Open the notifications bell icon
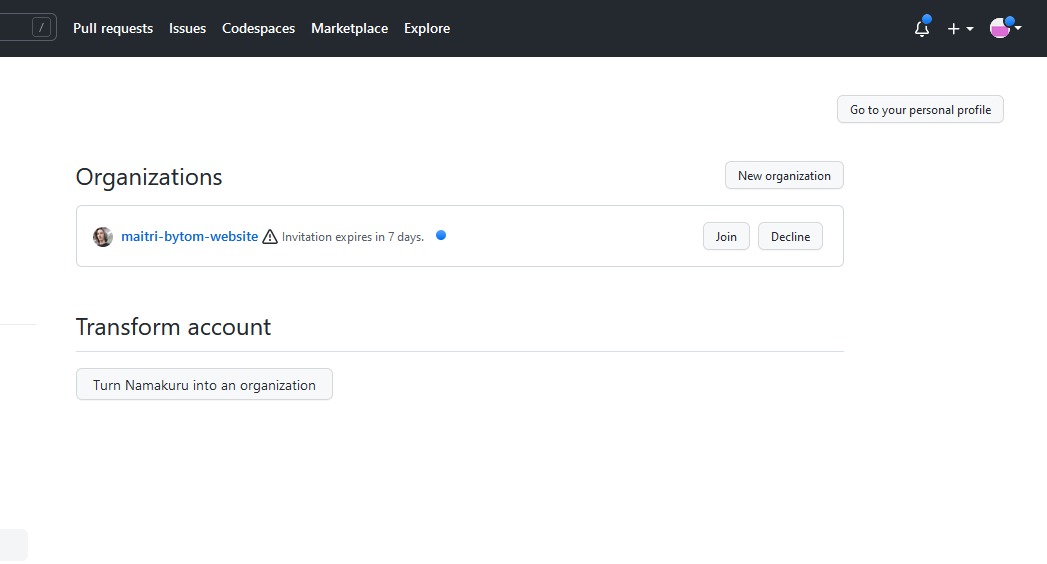The width and height of the screenshot is (1047, 564). pyautogui.click(x=921, y=29)
